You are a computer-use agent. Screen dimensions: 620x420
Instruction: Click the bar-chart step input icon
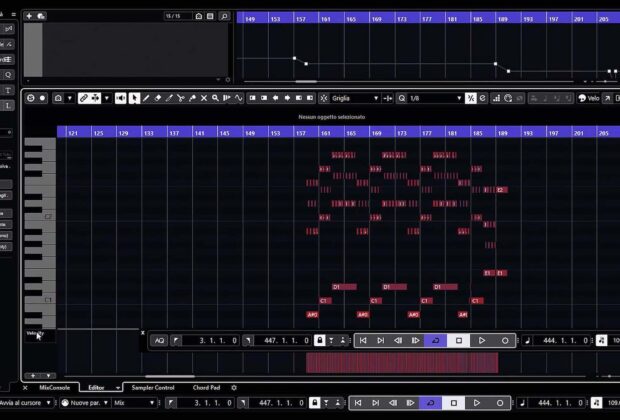coord(496,98)
